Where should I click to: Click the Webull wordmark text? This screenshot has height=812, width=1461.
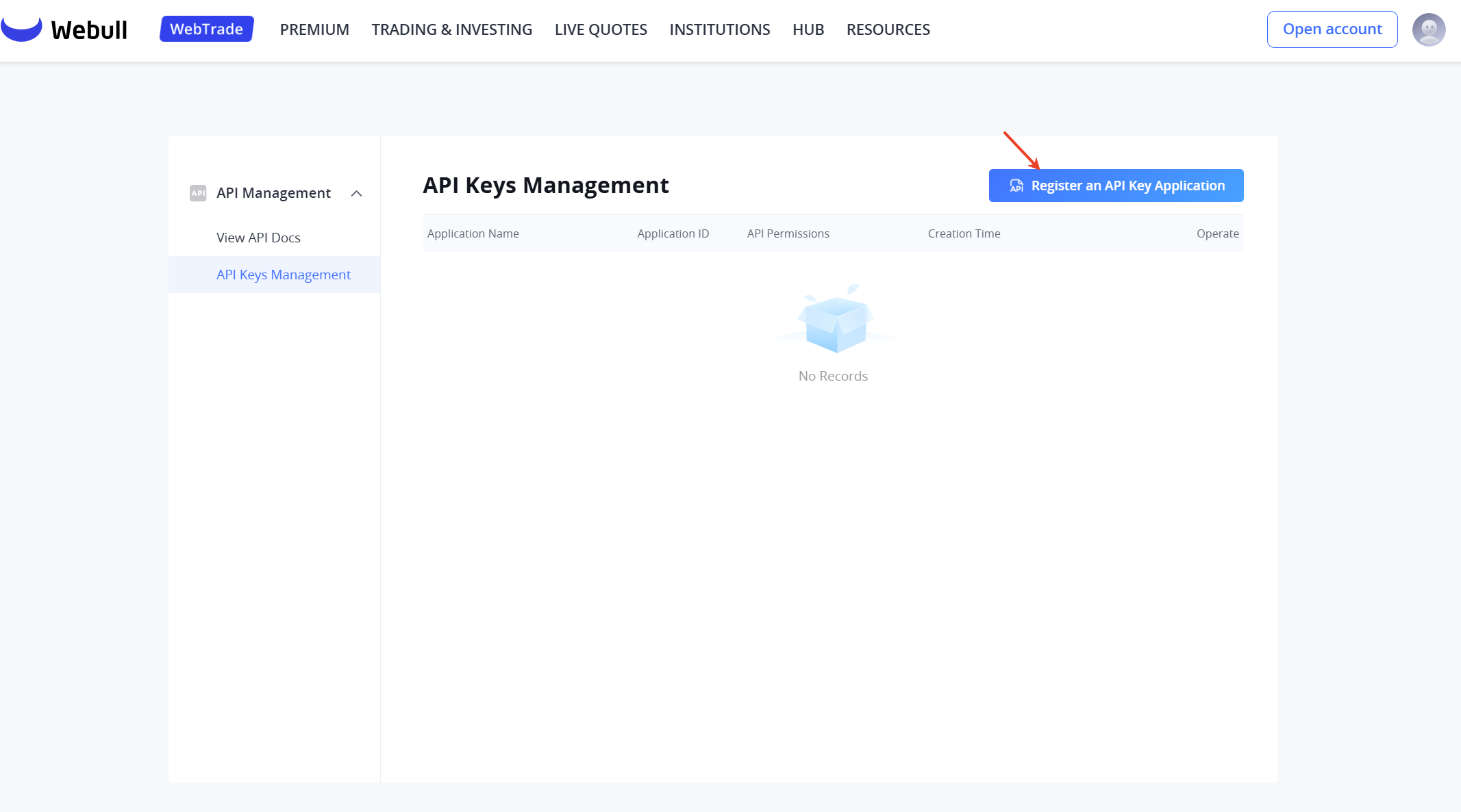click(x=89, y=30)
